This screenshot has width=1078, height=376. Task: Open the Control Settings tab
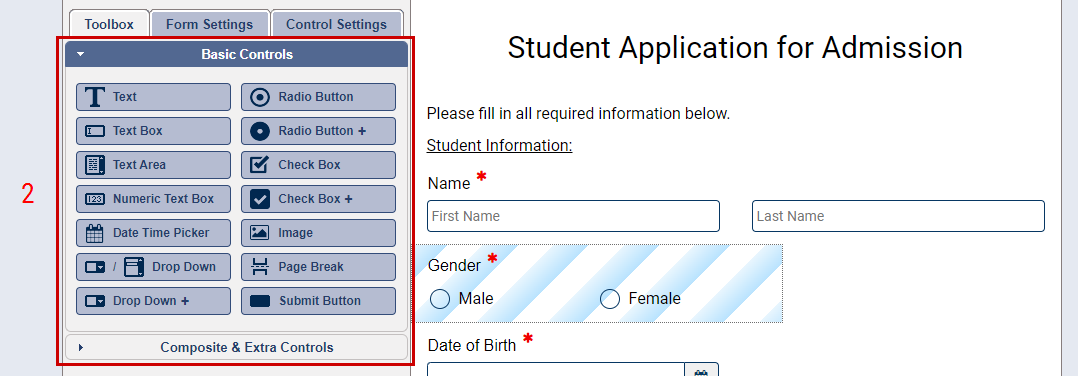336,24
